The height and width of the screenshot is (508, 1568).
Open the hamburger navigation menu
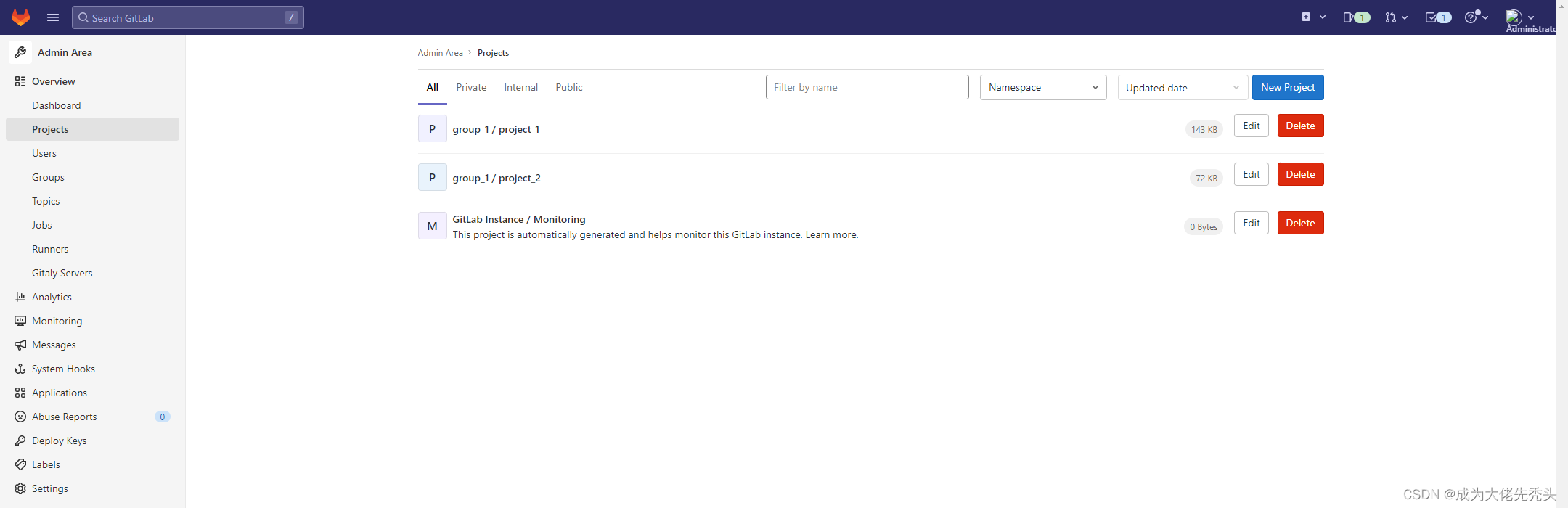click(53, 17)
